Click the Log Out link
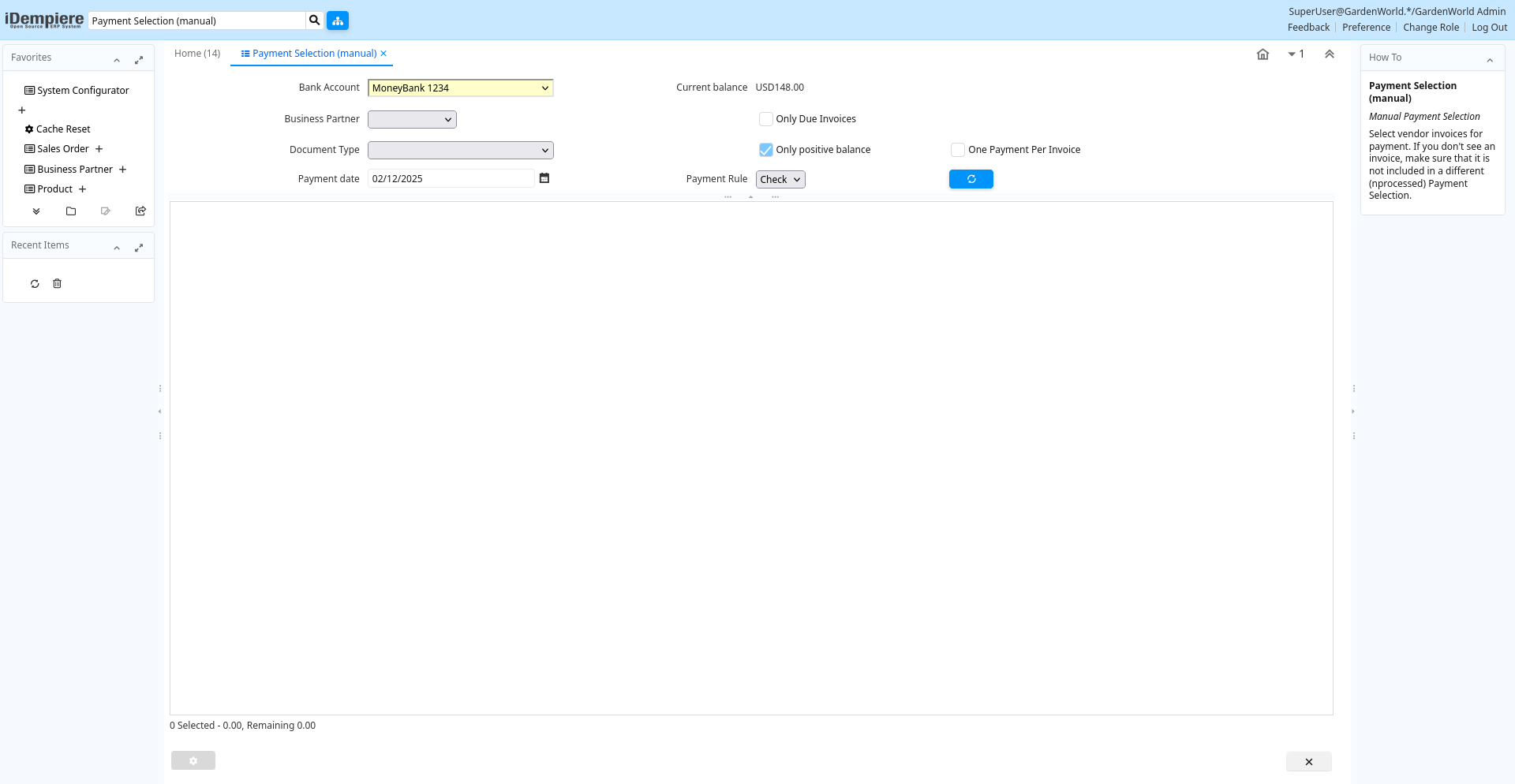1515x784 pixels. click(x=1489, y=28)
